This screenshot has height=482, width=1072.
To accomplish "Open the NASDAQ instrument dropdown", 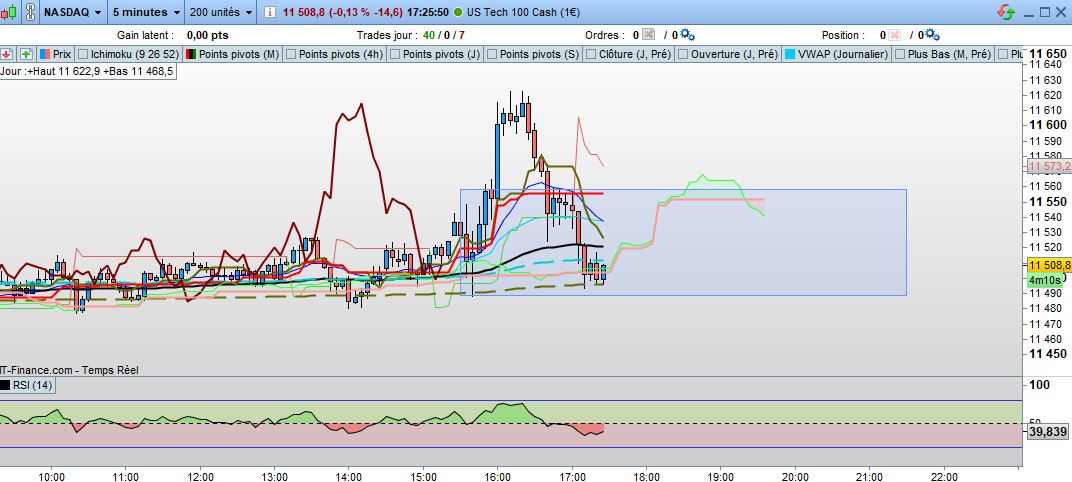I will 72,12.
